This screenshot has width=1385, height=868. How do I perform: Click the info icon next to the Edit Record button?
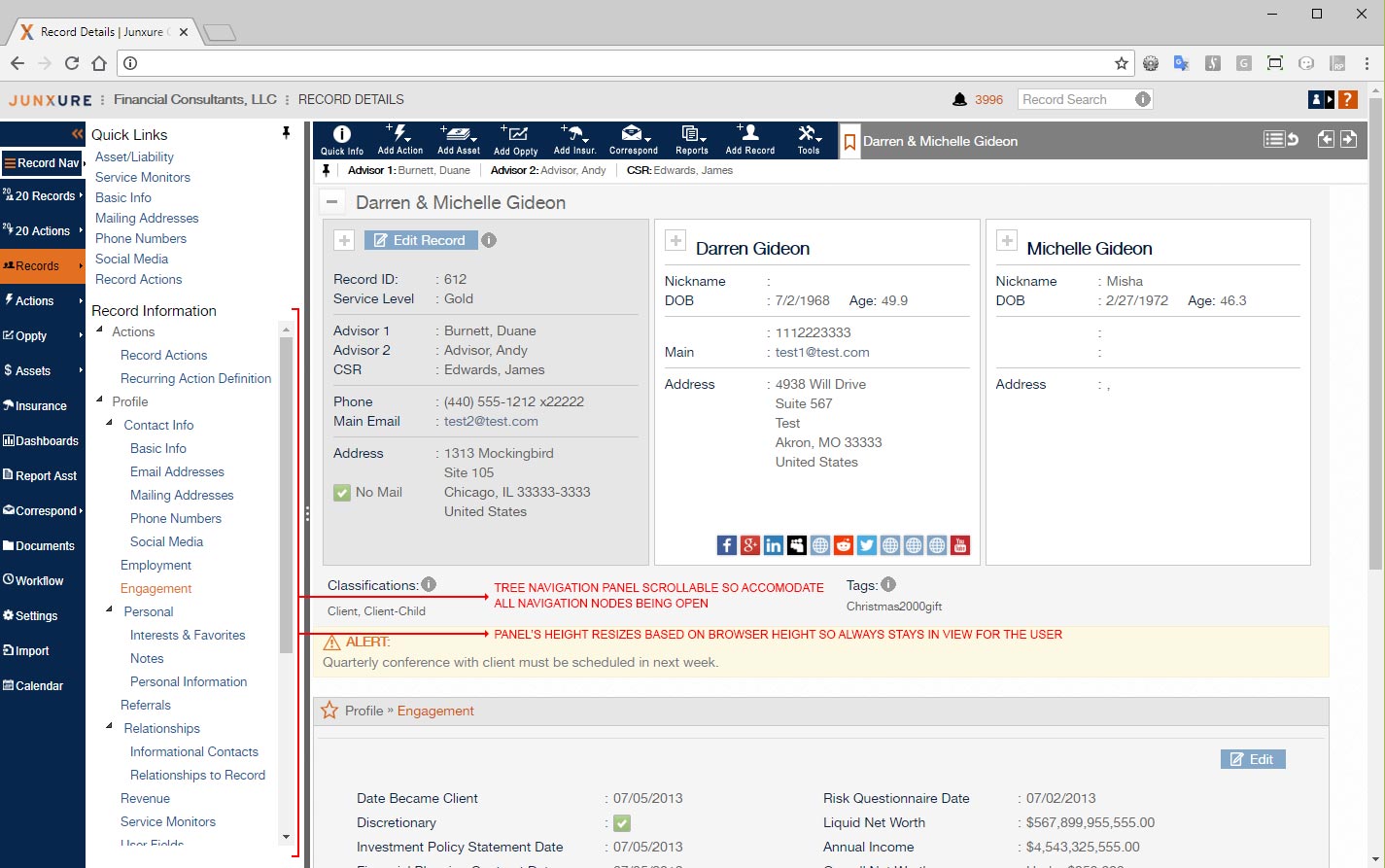(x=489, y=240)
